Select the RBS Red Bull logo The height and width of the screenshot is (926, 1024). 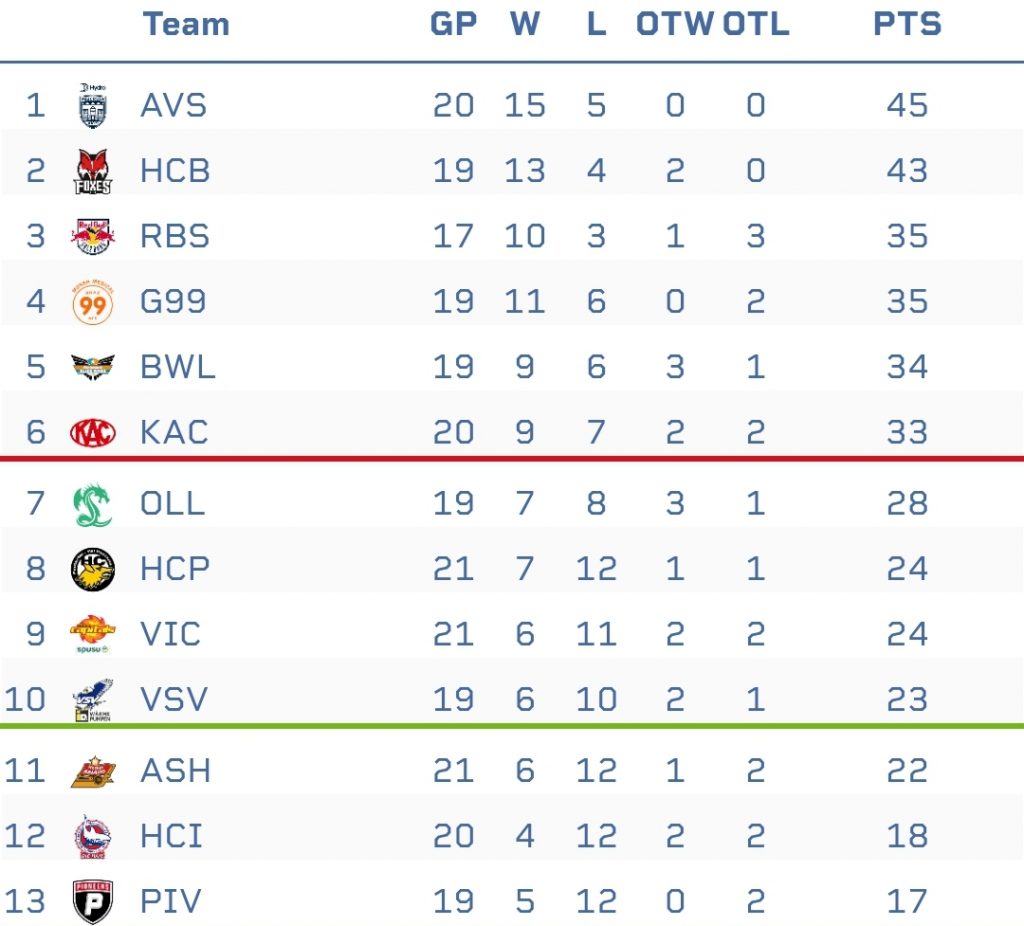tap(93, 236)
